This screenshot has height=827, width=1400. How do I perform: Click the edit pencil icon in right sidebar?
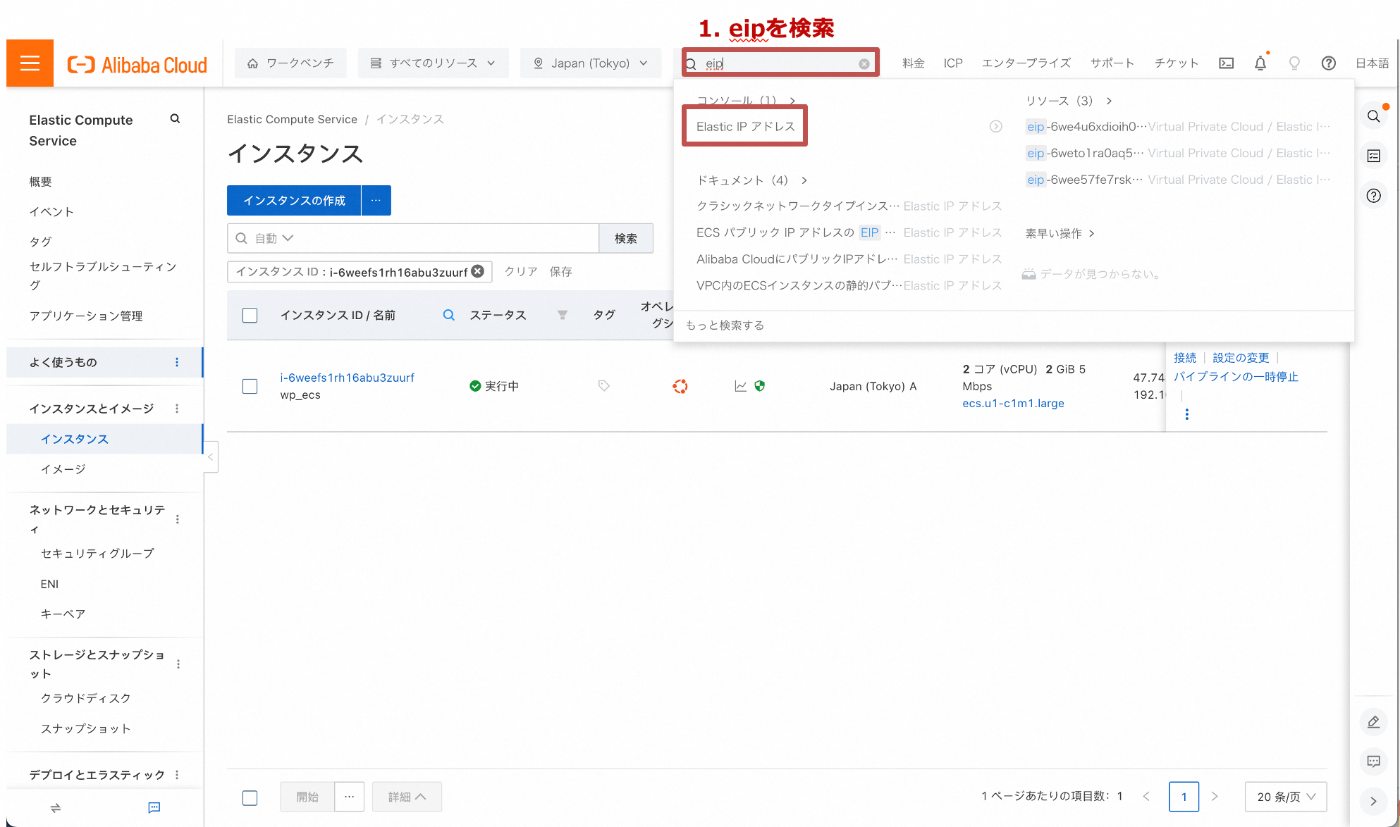click(1373, 722)
